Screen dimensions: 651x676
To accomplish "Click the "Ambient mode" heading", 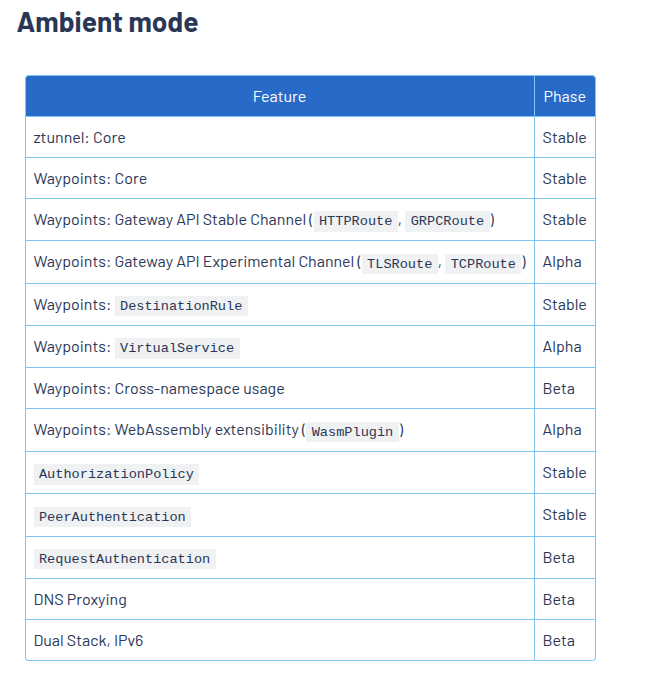I will [x=107, y=22].
